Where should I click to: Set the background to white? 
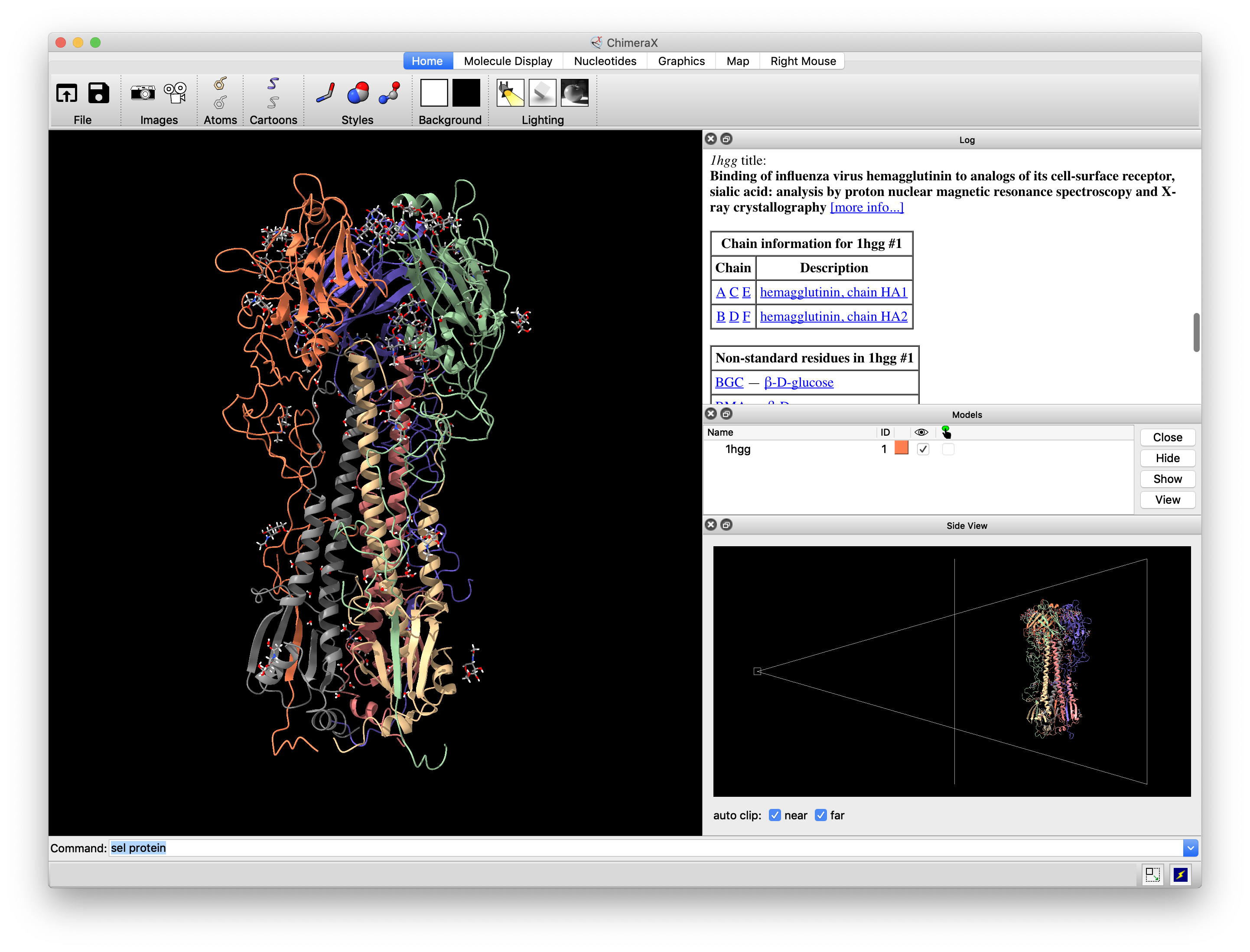click(x=434, y=93)
